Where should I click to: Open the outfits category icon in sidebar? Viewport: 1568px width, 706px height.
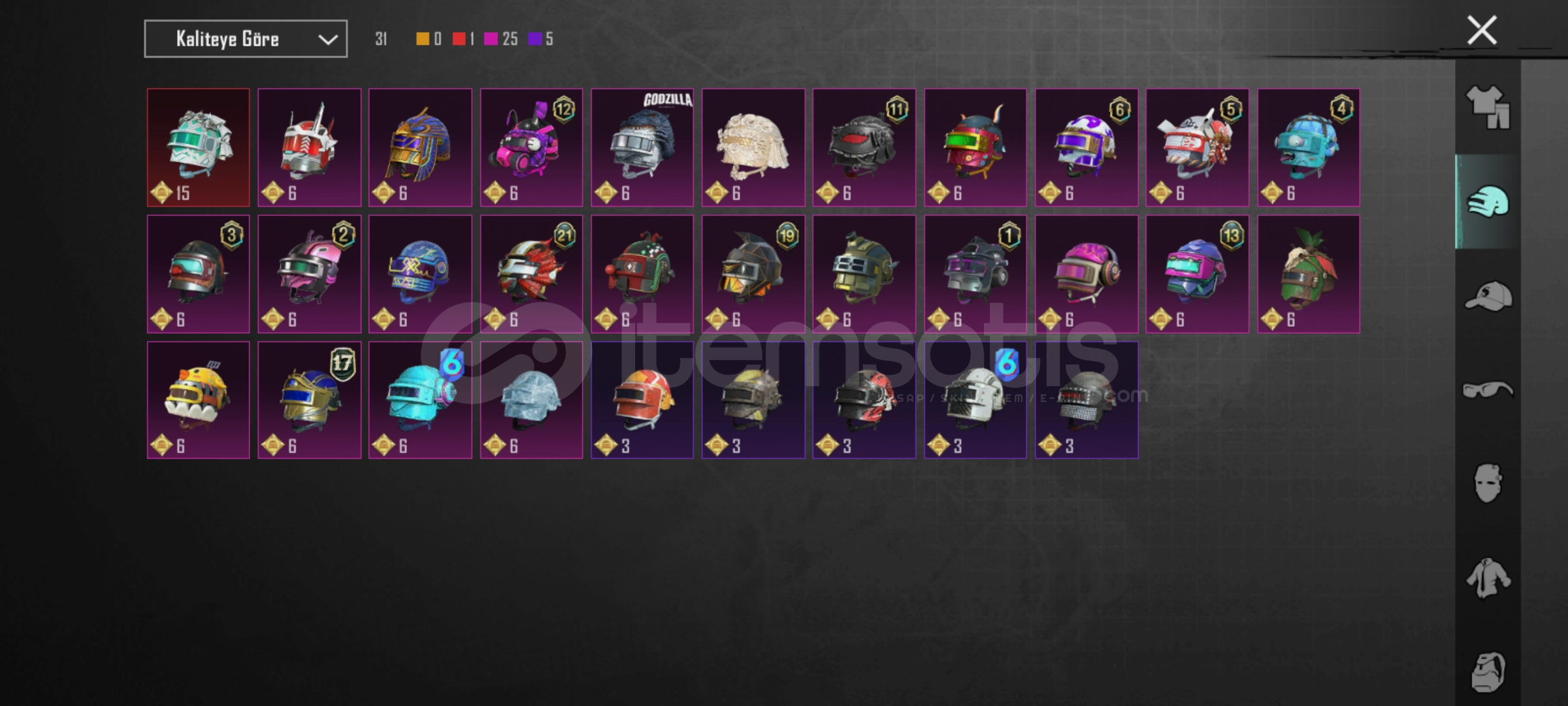1488,107
